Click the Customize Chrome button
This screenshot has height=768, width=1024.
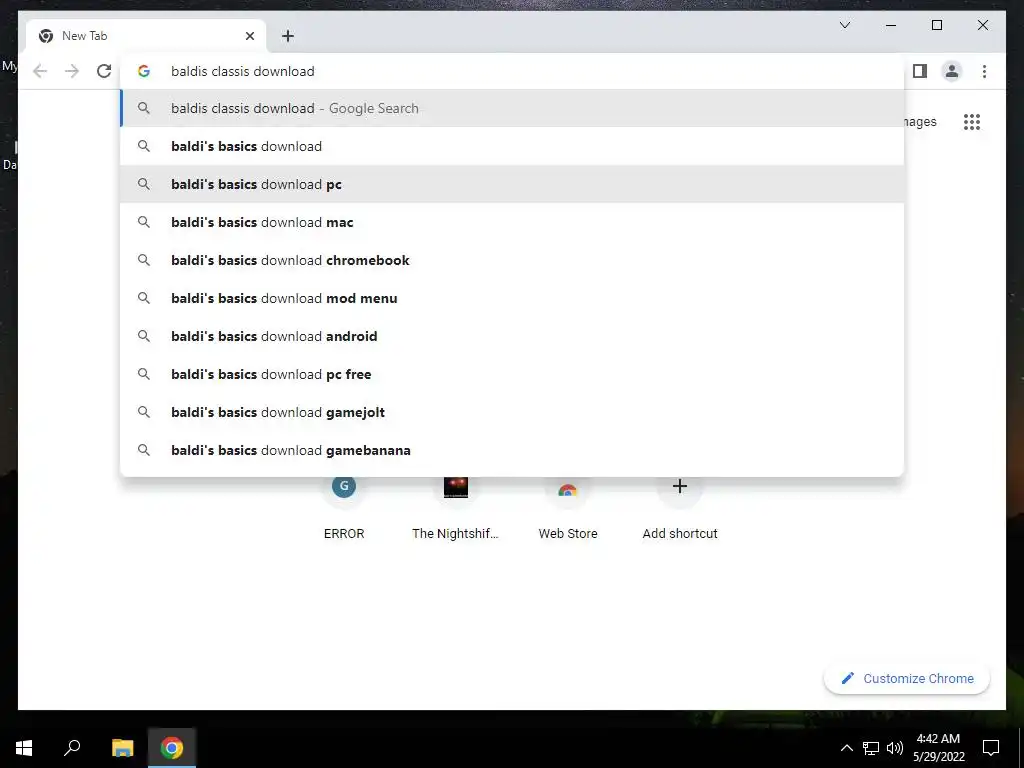(x=907, y=679)
